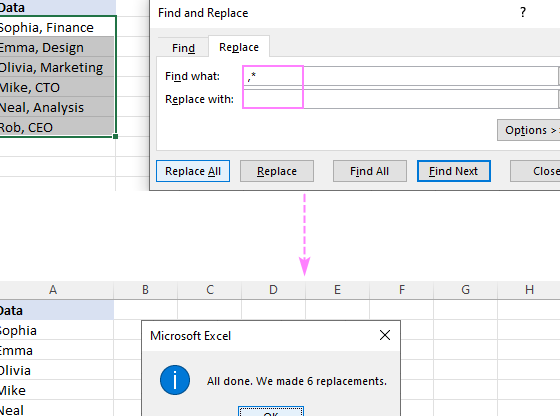
Task: Select the cell containing Neal, Analysis
Action: pos(57,107)
